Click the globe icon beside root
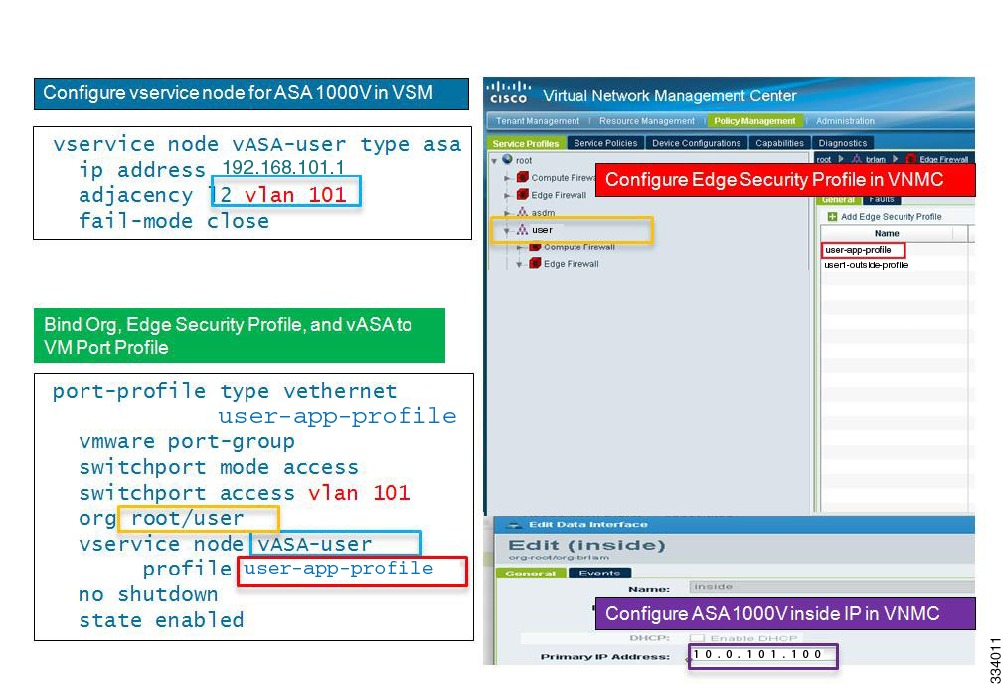This screenshot has width=1004, height=684. point(508,159)
